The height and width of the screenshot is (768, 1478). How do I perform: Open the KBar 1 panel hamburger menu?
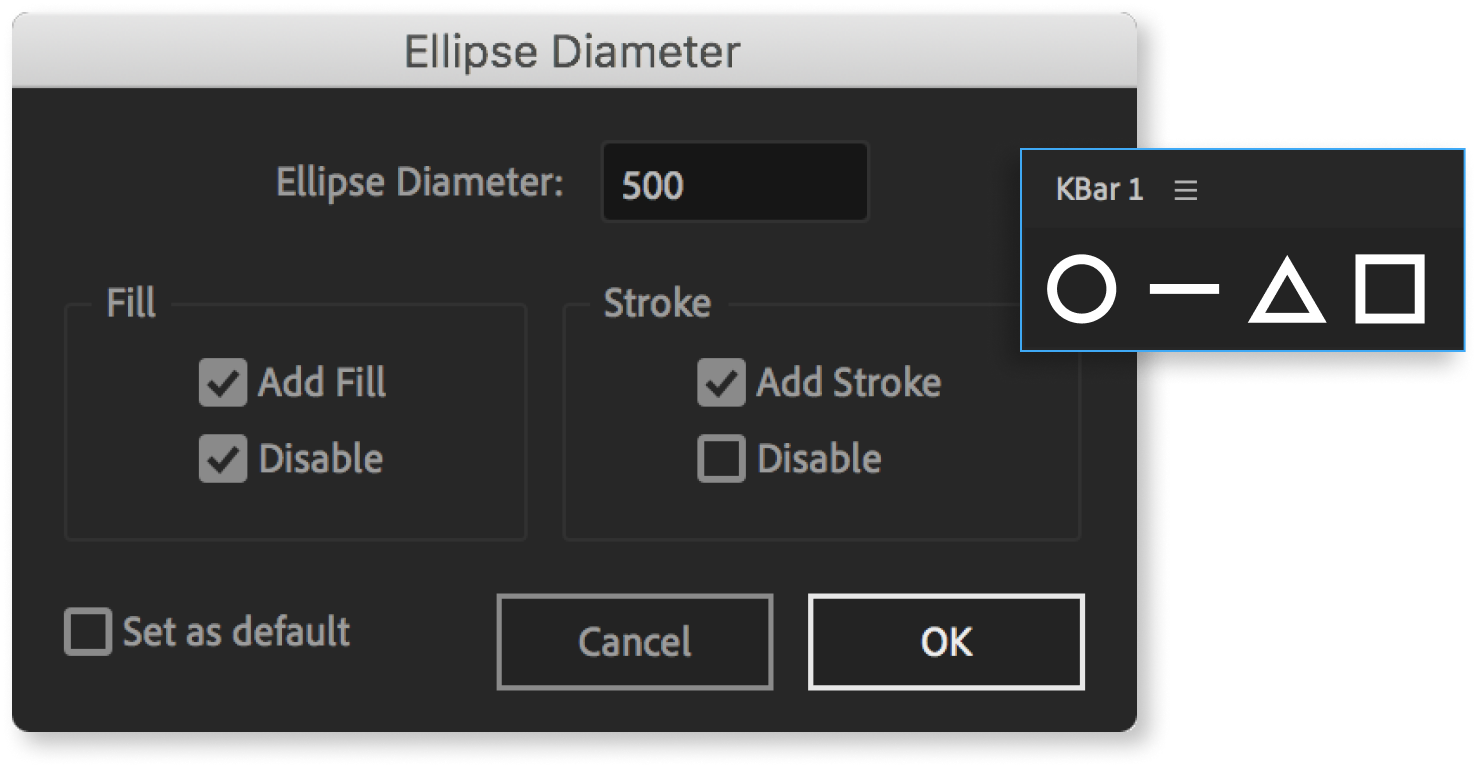(1186, 190)
